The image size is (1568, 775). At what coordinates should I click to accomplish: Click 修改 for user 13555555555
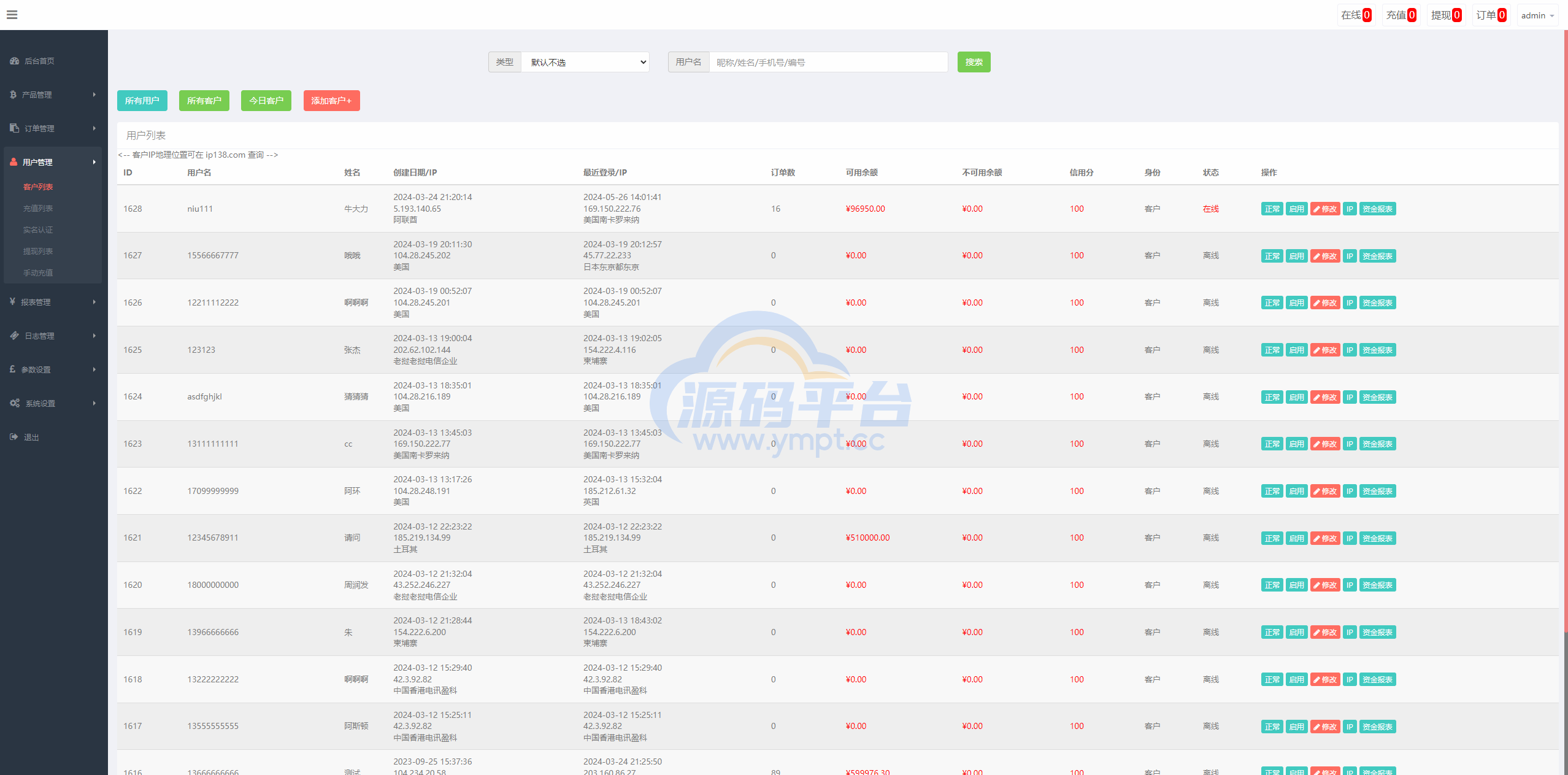(1325, 727)
